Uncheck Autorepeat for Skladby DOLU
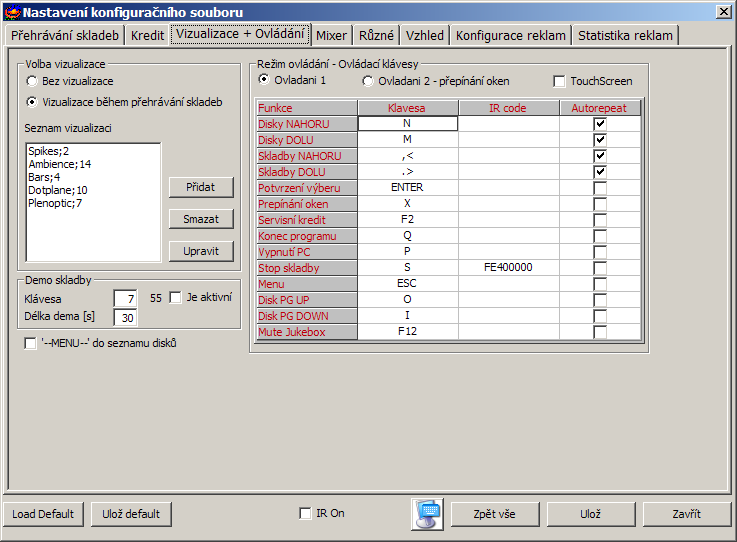 coord(600,172)
